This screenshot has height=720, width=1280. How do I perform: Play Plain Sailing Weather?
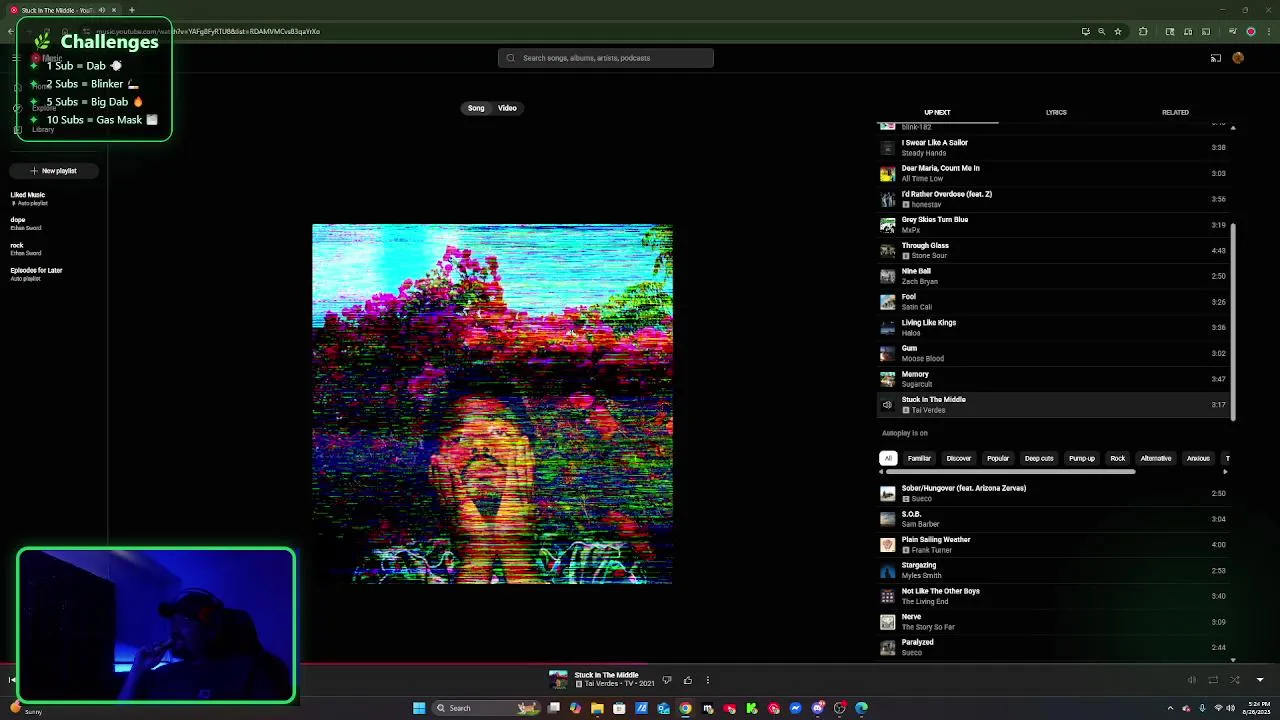pos(1052,545)
